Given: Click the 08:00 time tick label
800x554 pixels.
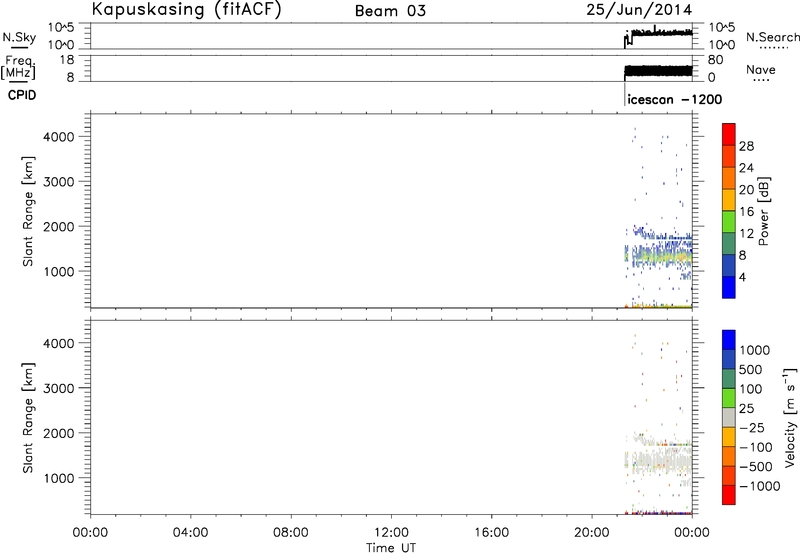Looking at the screenshot, I should coord(290,533).
